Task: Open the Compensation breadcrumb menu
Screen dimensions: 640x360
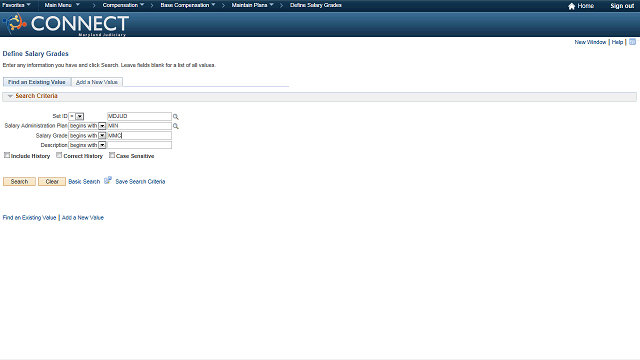Action: tap(123, 5)
